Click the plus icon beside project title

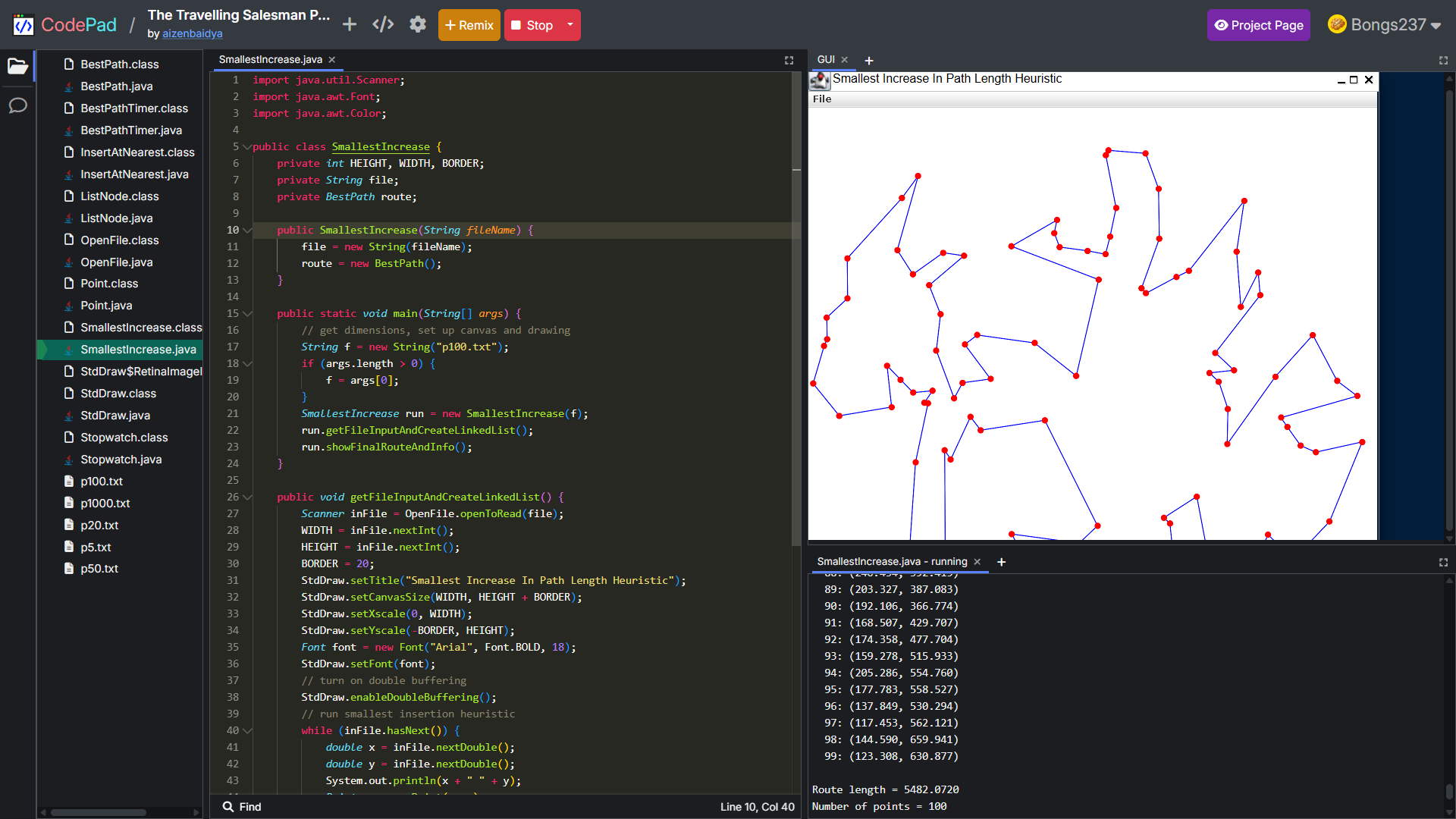coord(350,25)
